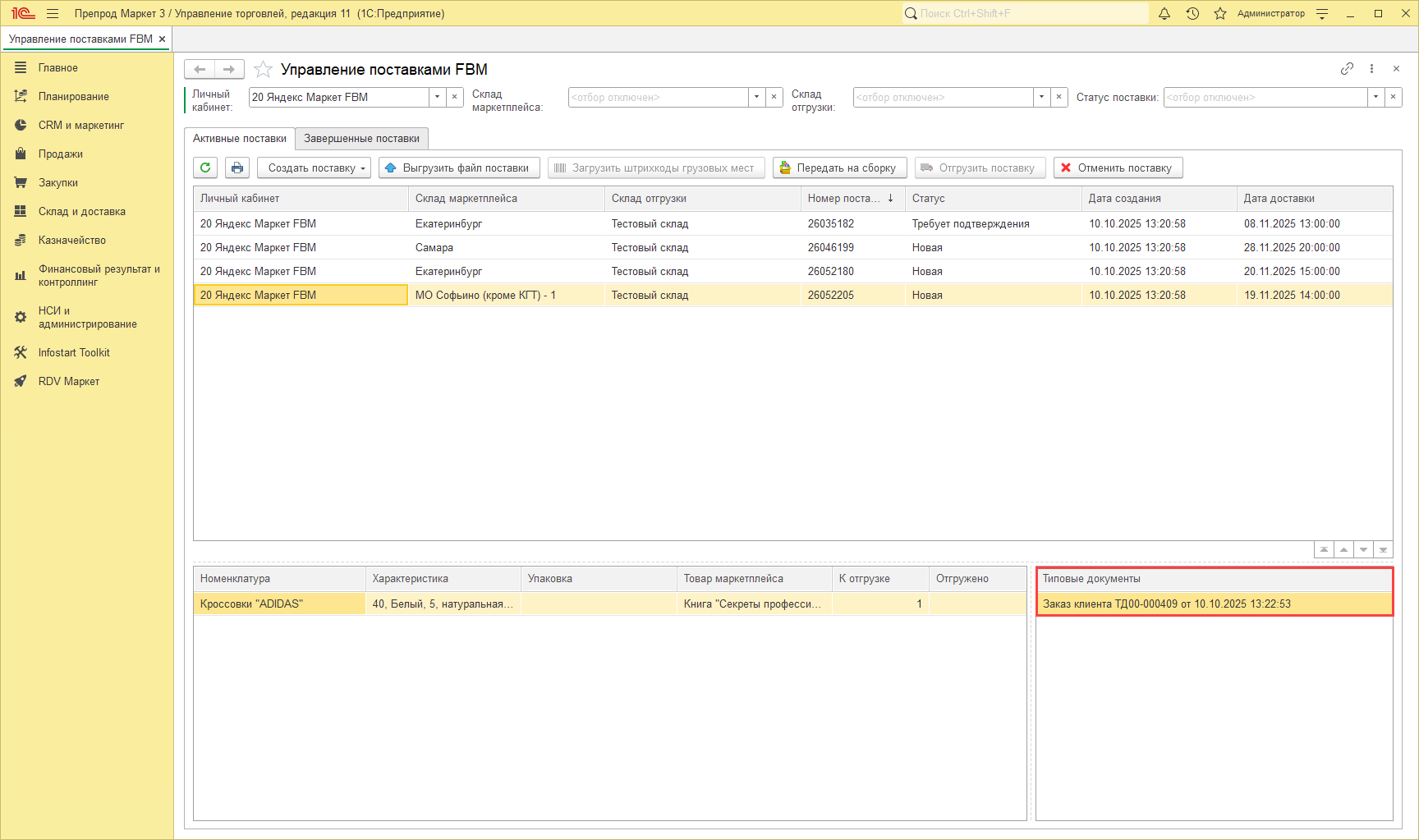Image resolution: width=1419 pixels, height=840 pixels.
Task: Open Склад и доставка section
Action: tap(81, 211)
